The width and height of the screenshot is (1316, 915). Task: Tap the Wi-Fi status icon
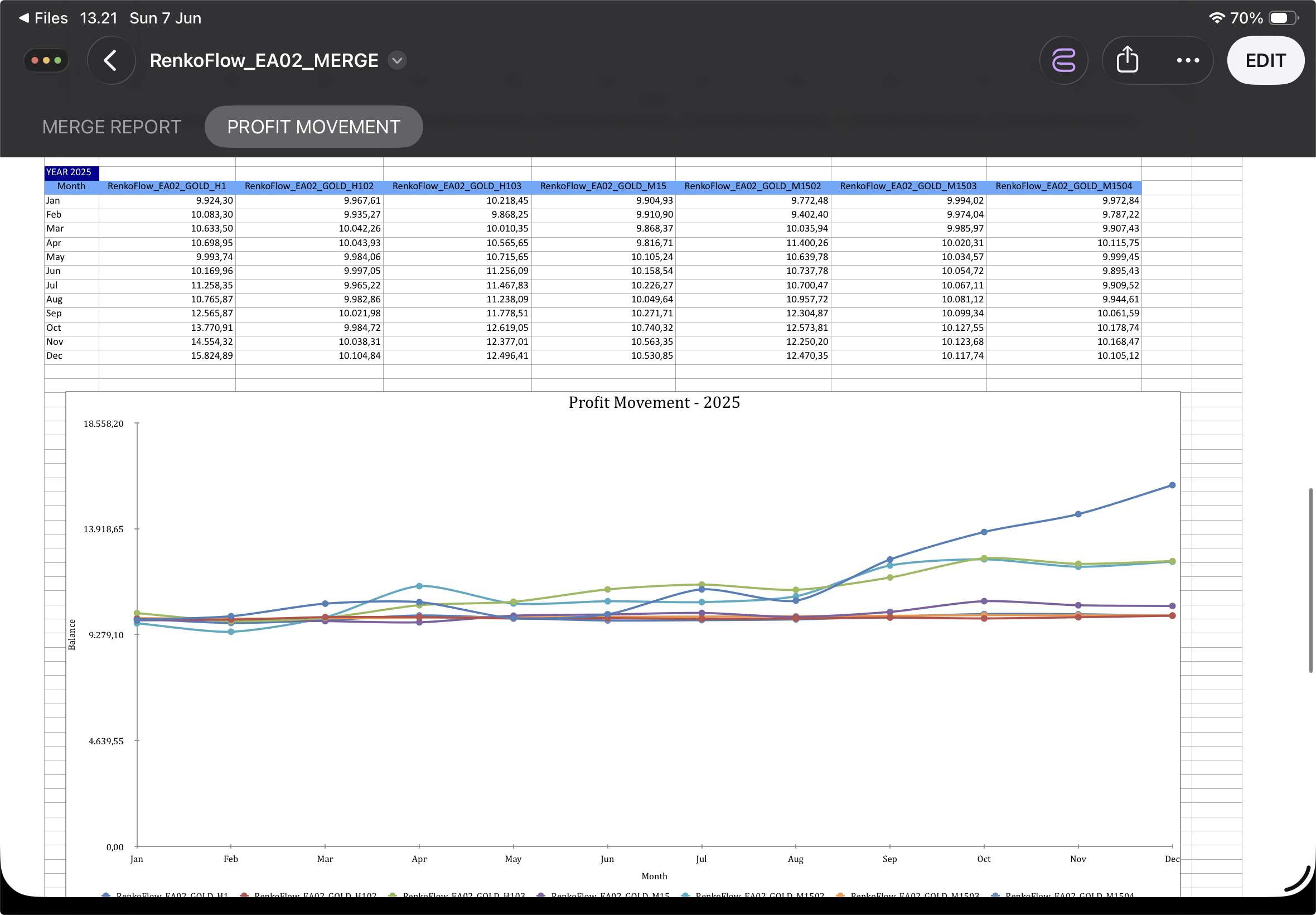click(x=1216, y=18)
